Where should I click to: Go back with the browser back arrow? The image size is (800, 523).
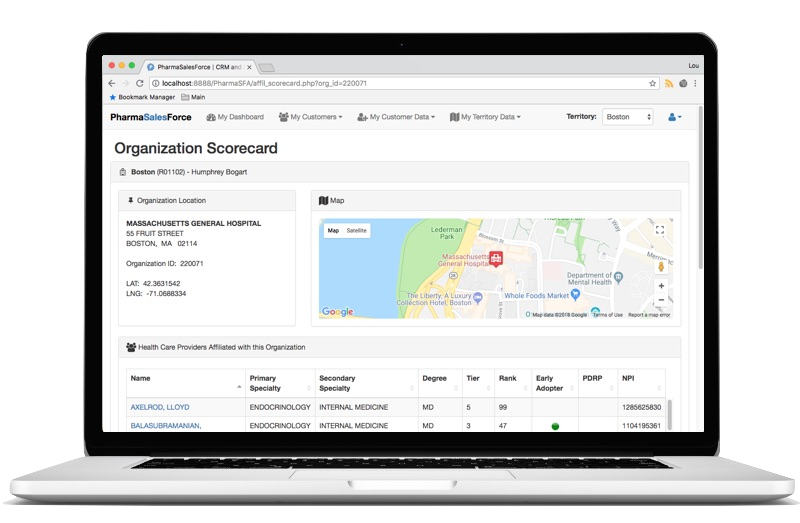pos(112,83)
